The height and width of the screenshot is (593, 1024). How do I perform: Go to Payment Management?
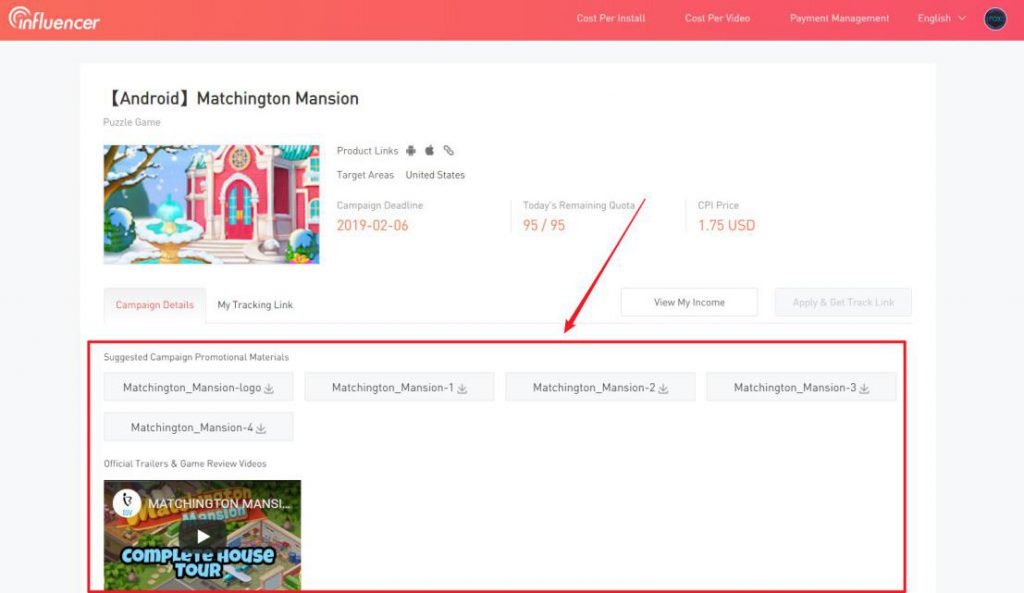[839, 18]
